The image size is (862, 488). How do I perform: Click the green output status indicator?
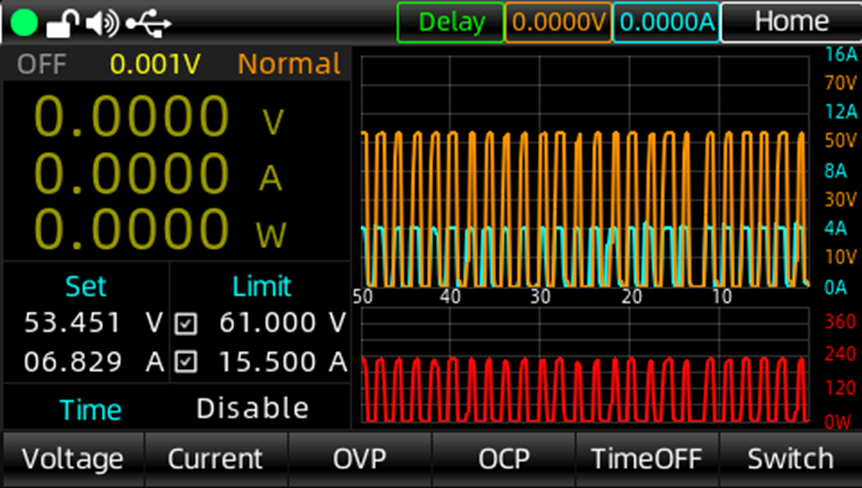[x=26, y=22]
